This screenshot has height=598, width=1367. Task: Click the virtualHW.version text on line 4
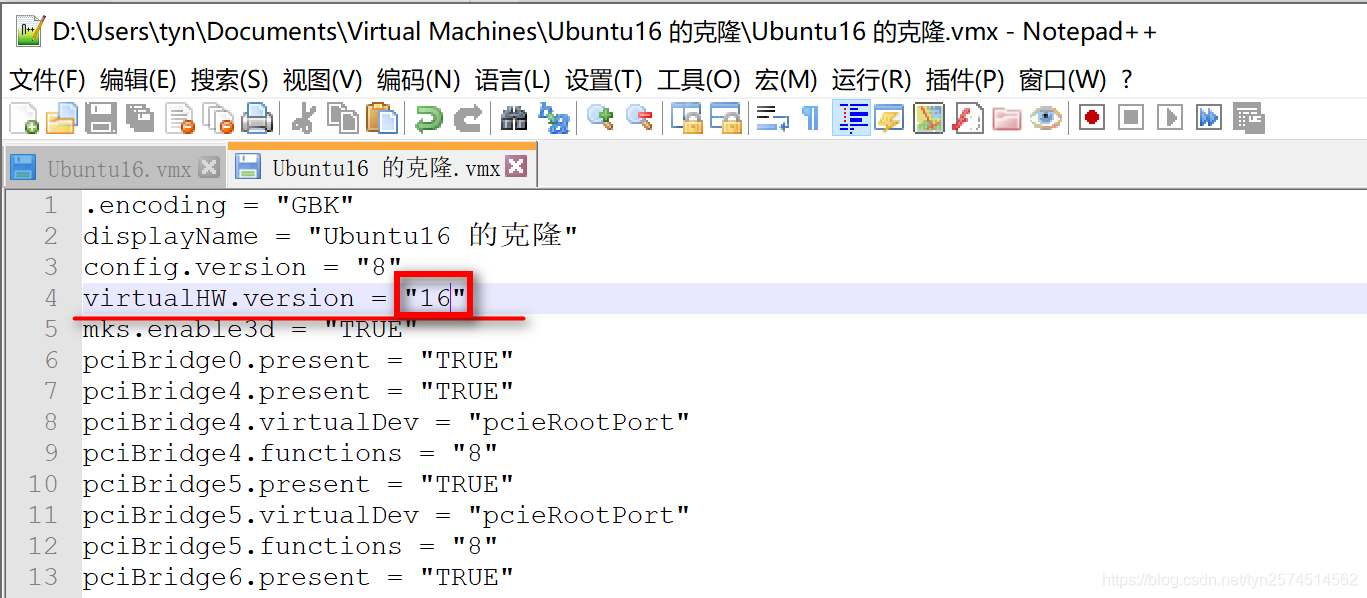[219, 298]
